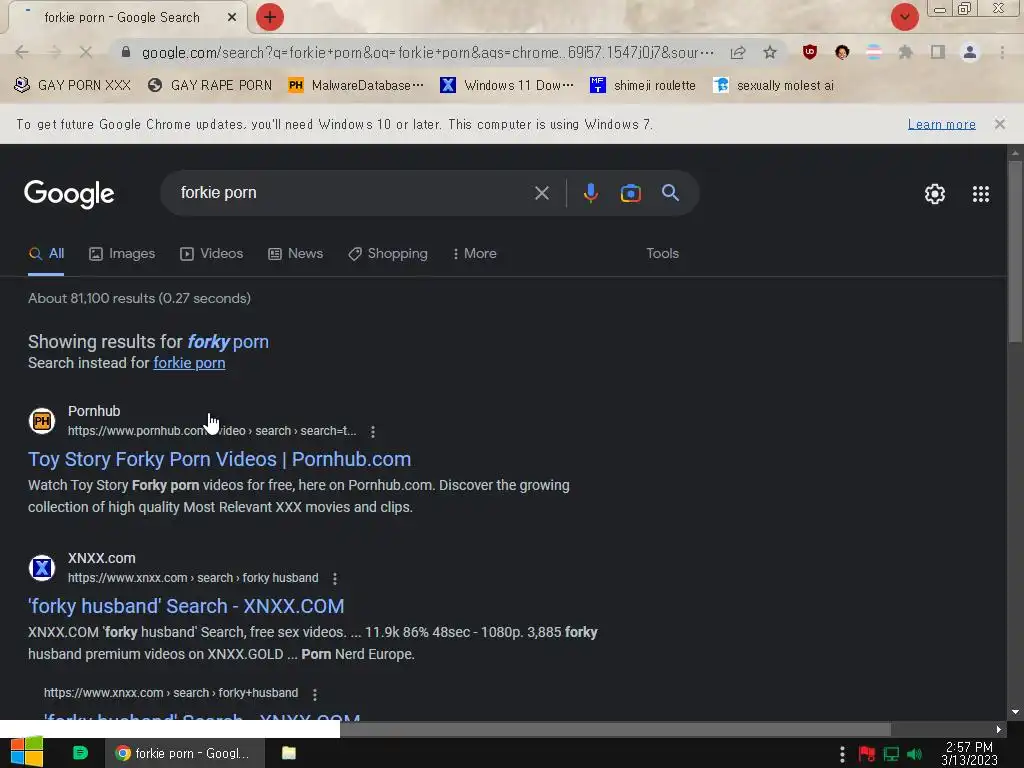Start voice search with the microphone icon
Screen dimensions: 1024x768
(x=590, y=193)
